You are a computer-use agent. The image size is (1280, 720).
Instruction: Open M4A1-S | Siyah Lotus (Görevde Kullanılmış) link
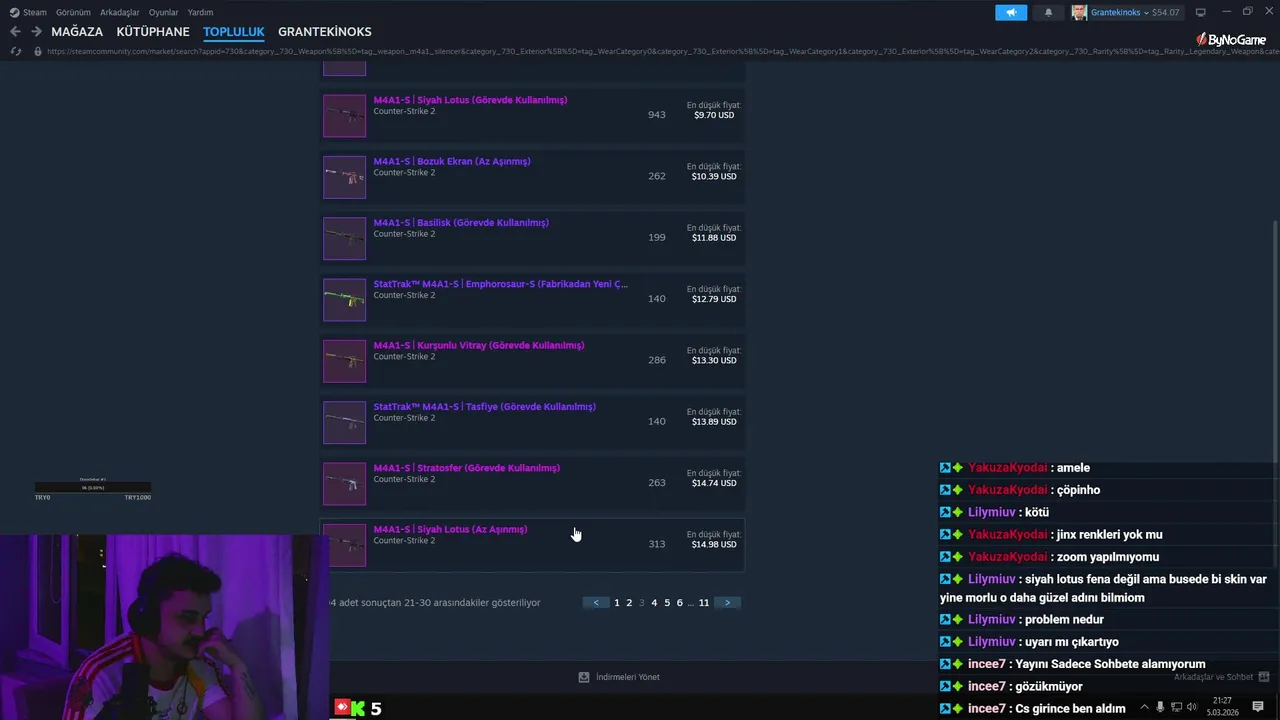[x=470, y=100]
